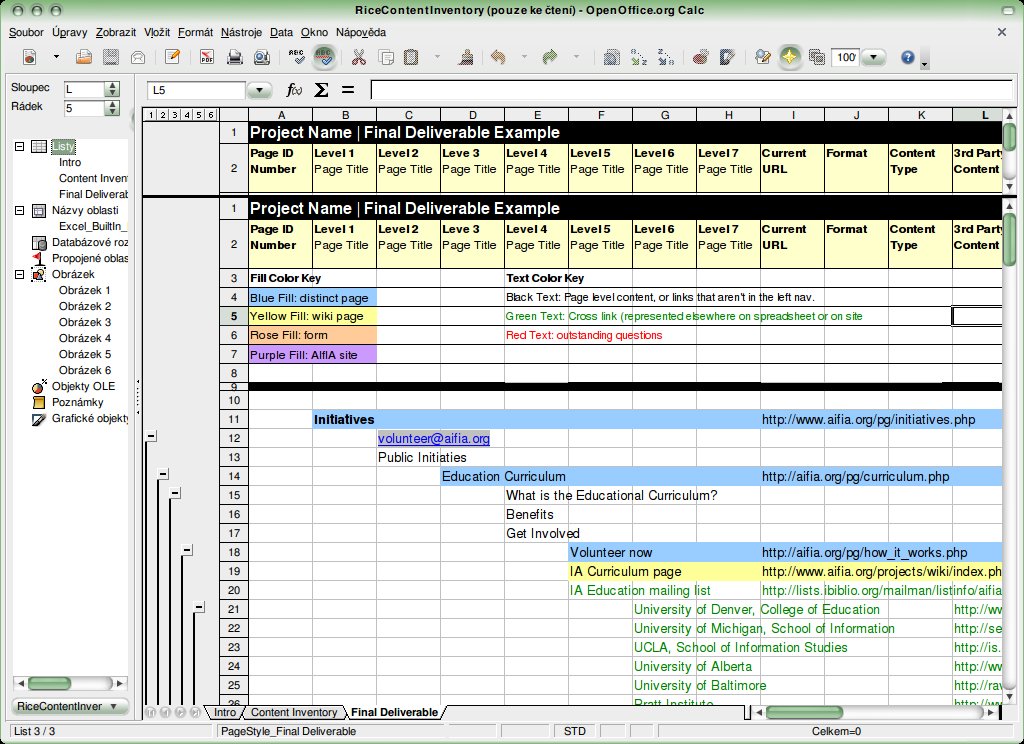Show outline level 6 button
The image size is (1024, 744).
[210, 115]
